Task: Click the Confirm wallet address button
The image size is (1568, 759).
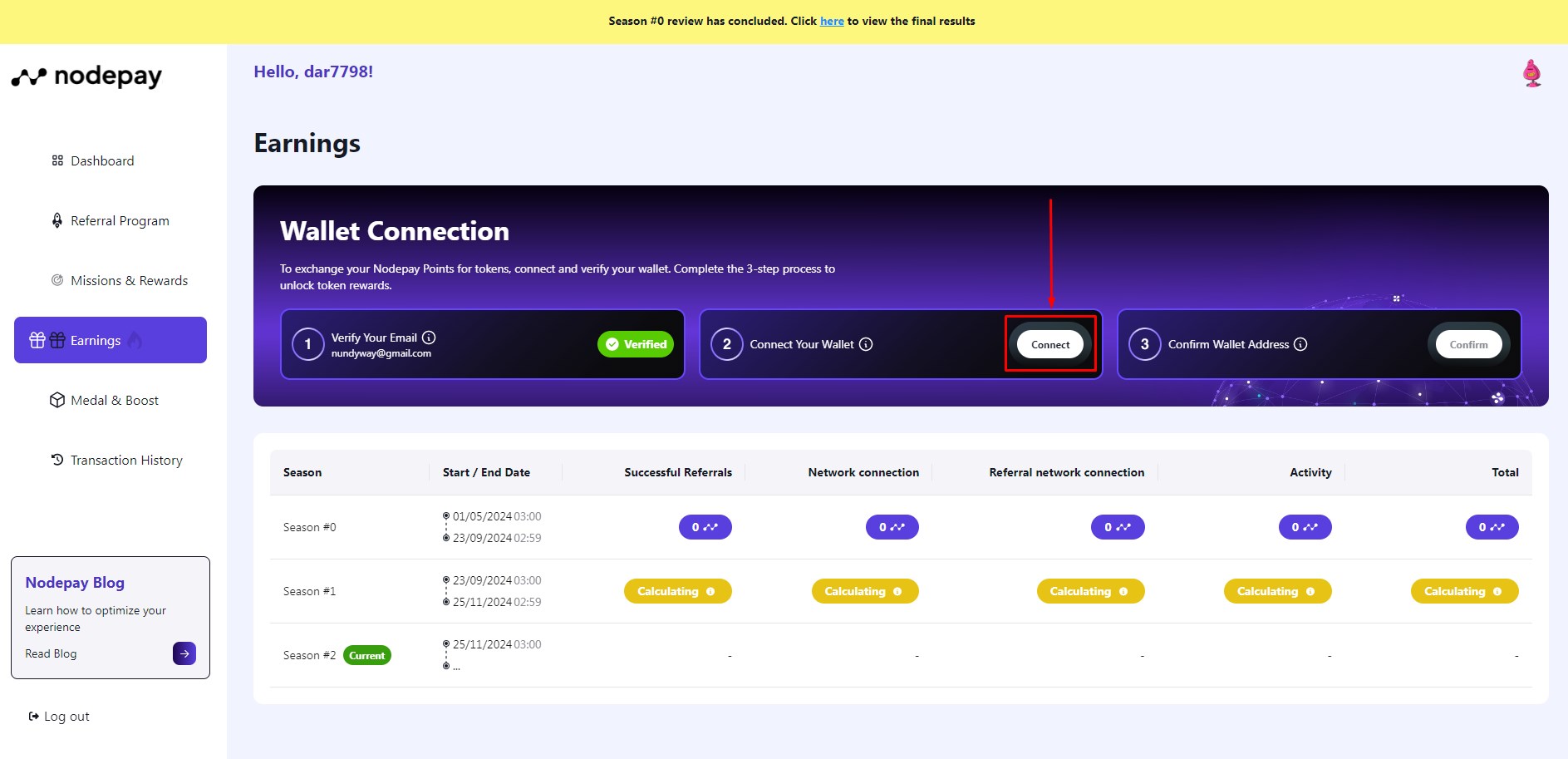Action: pos(1468,344)
